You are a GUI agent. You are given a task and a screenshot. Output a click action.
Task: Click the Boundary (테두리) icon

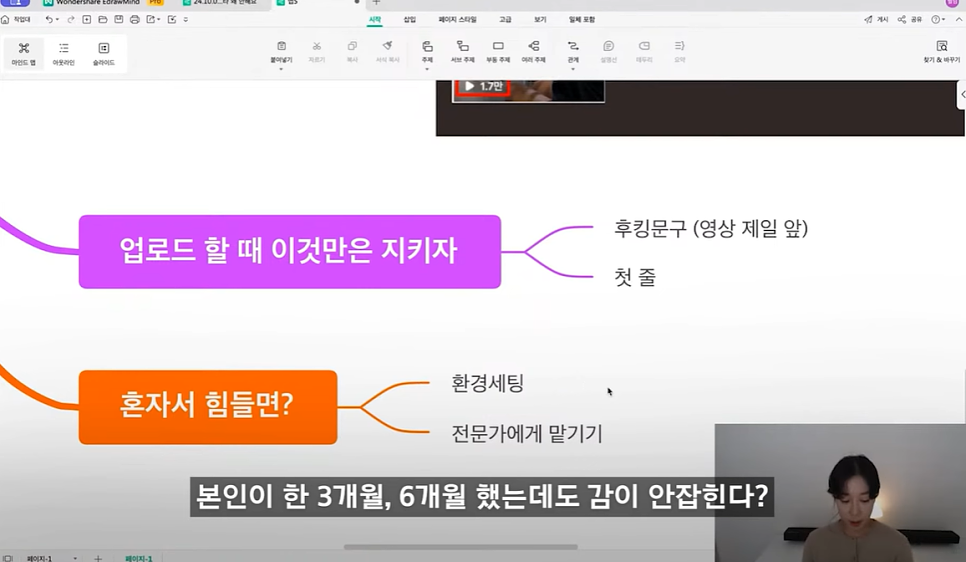click(x=644, y=46)
